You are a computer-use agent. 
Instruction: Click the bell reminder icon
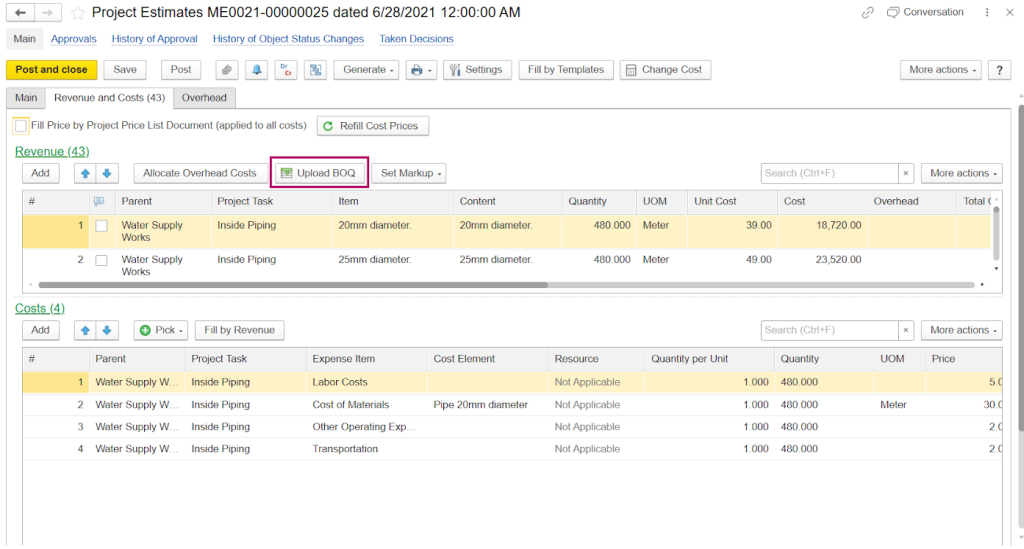257,70
